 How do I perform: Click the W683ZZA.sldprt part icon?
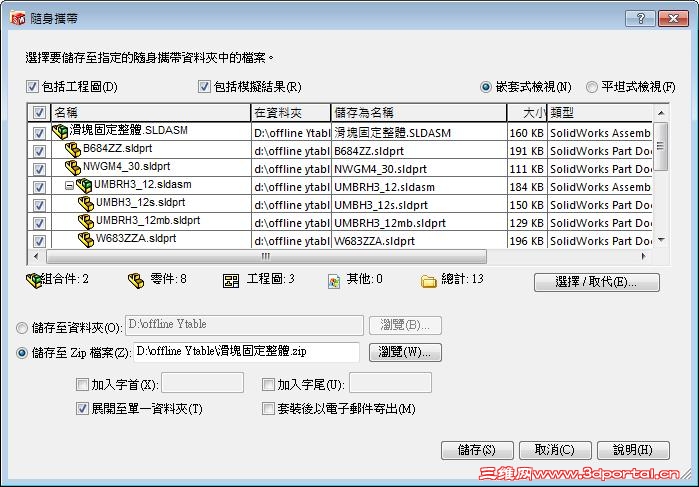pyautogui.click(x=86, y=239)
